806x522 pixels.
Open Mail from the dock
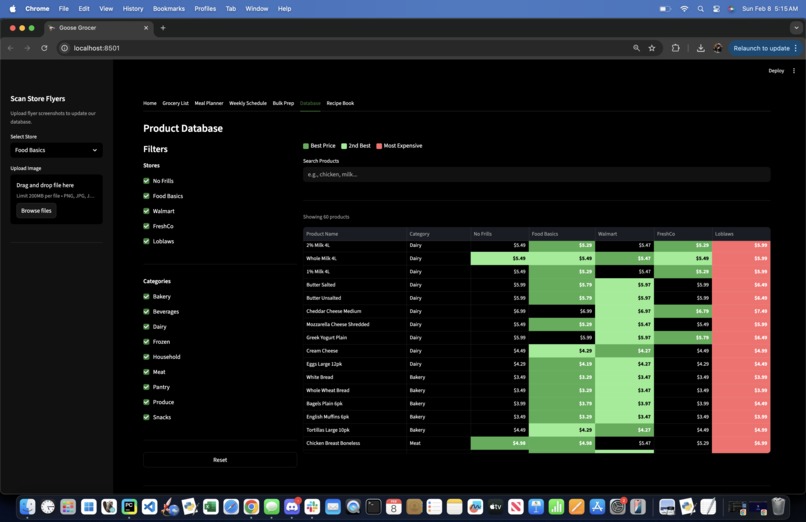click(x=333, y=507)
